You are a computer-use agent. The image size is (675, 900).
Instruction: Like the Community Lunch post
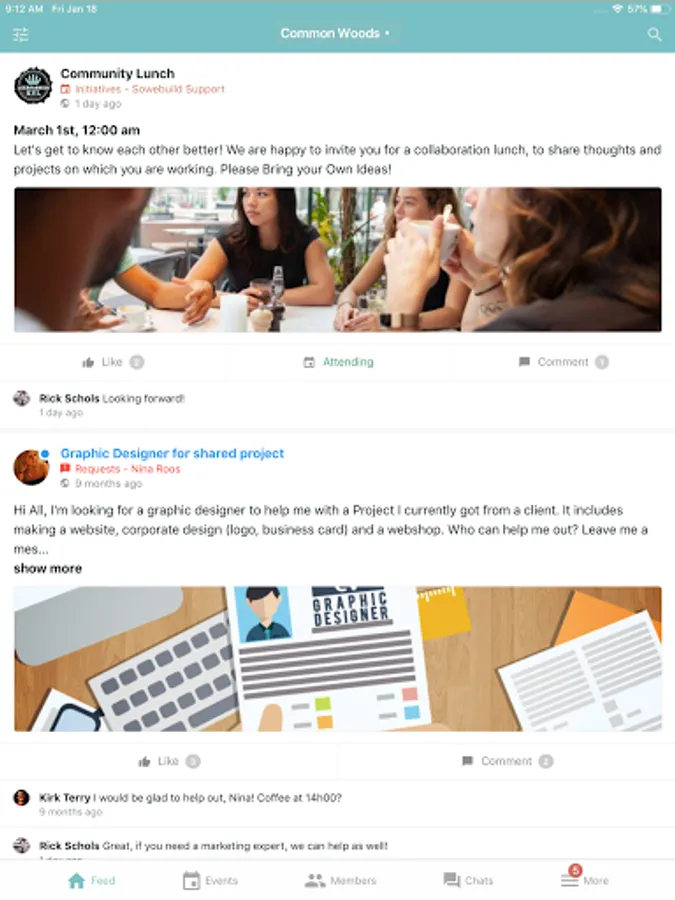tap(113, 362)
